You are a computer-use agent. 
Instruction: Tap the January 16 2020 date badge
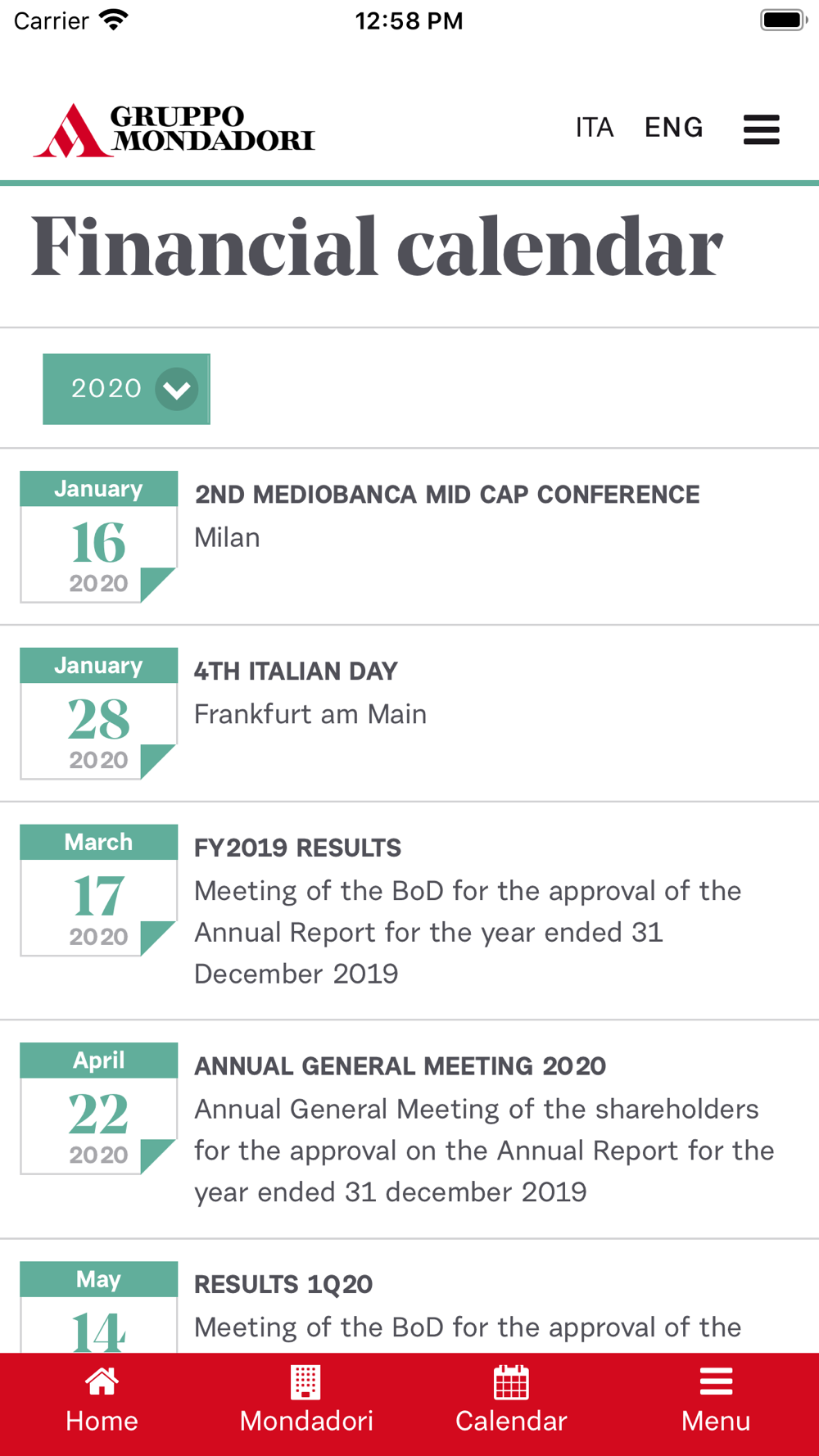point(98,536)
